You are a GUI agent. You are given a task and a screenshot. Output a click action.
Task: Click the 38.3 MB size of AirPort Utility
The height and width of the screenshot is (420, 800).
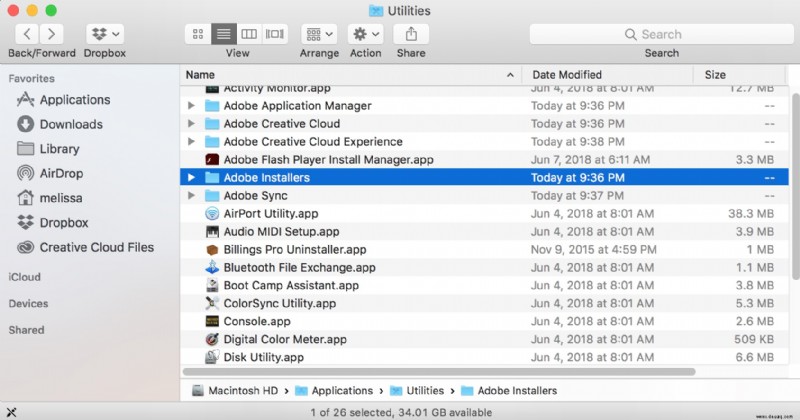pyautogui.click(x=751, y=213)
